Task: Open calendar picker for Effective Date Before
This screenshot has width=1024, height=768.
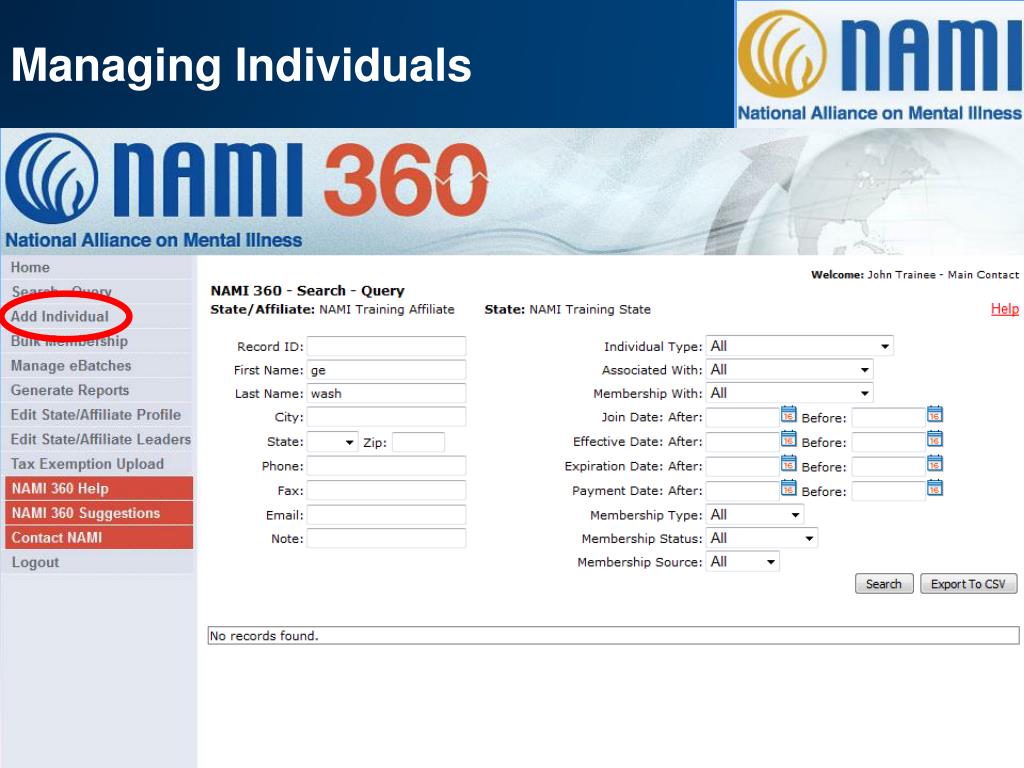Action: point(935,440)
